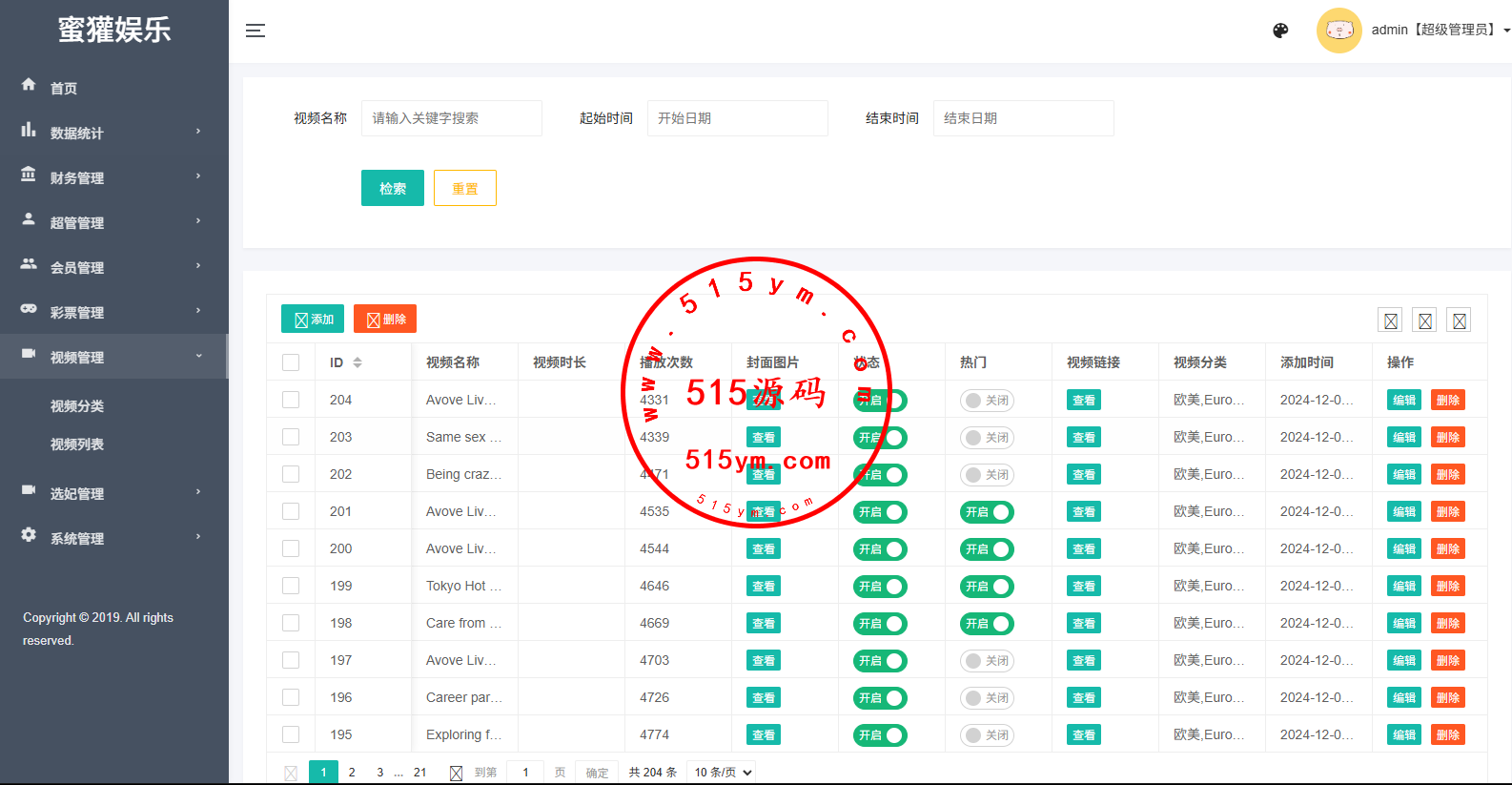Sort the table by ID column arrows
The height and width of the screenshot is (785, 1512).
[x=358, y=362]
